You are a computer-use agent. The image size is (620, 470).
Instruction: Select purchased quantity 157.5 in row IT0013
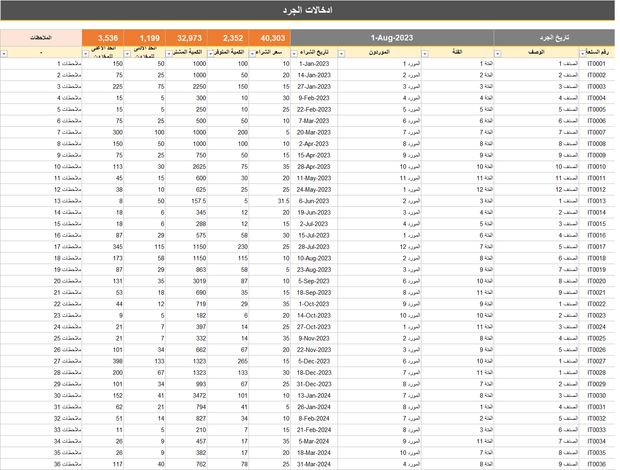186,201
